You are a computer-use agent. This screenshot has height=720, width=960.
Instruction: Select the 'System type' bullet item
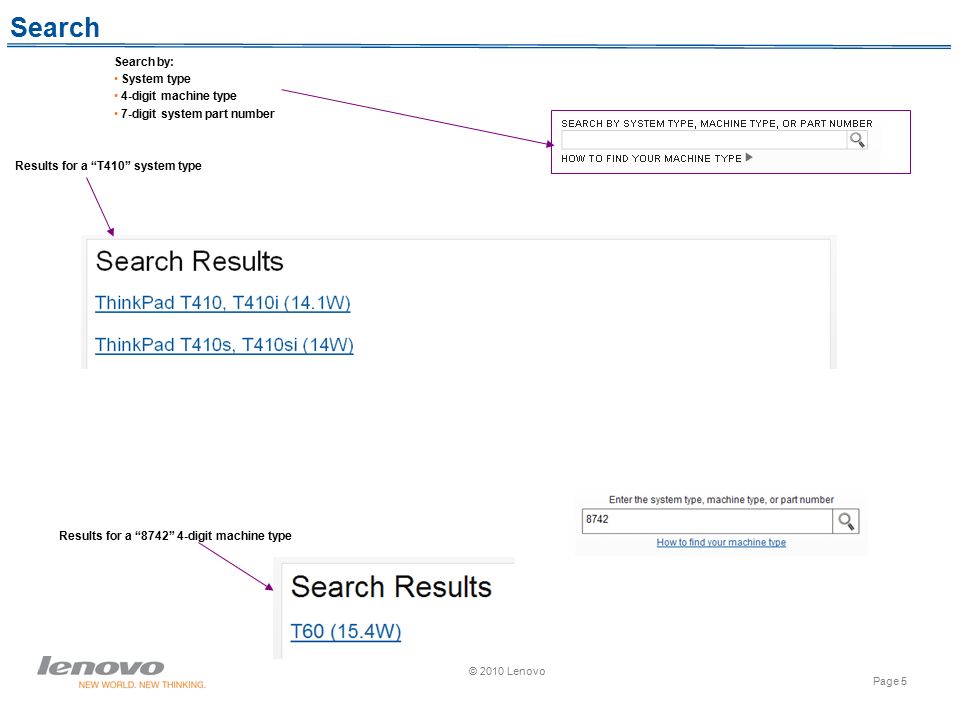point(156,79)
